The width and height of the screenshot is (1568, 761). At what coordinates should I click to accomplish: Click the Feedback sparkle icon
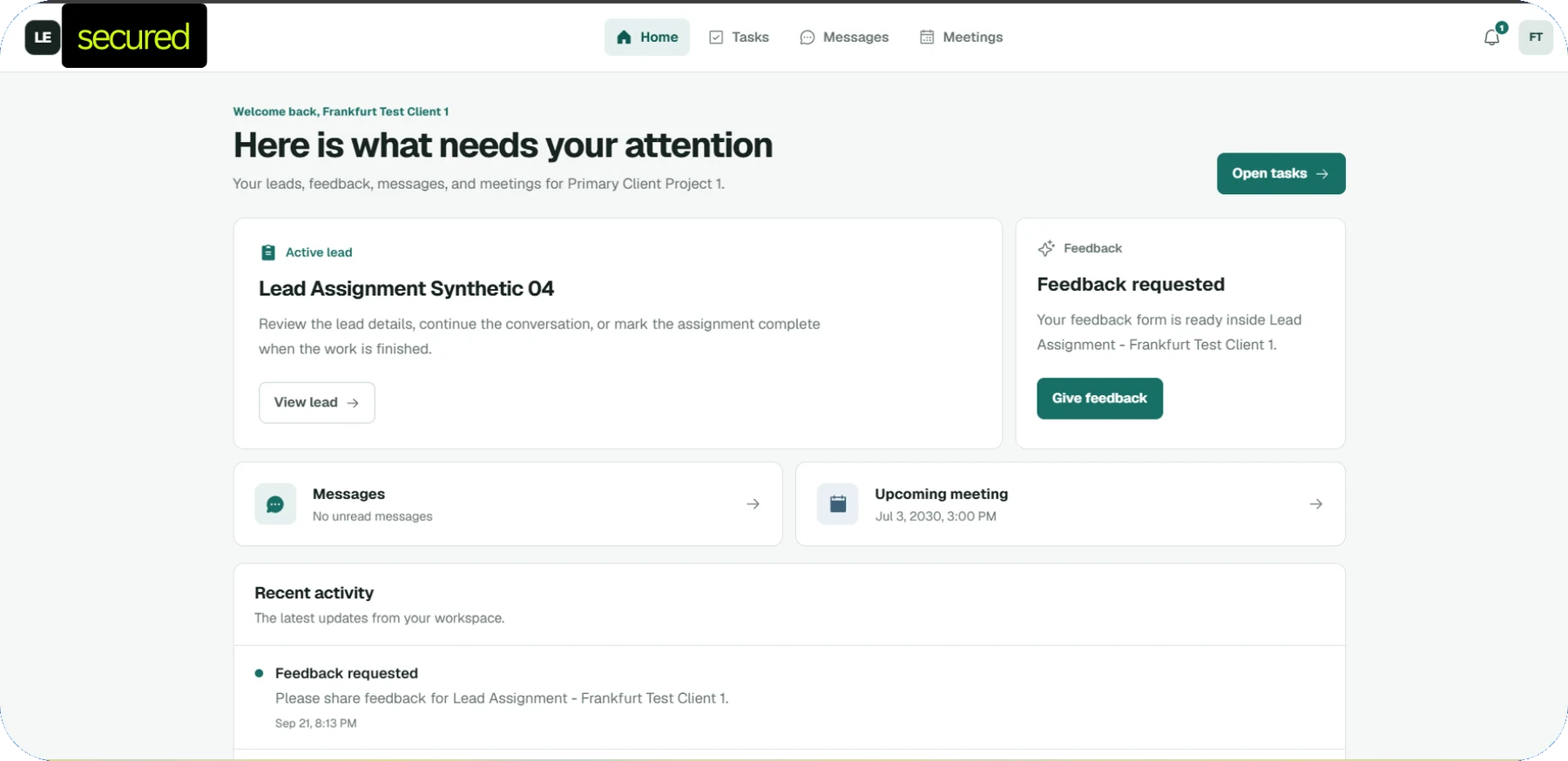point(1046,248)
